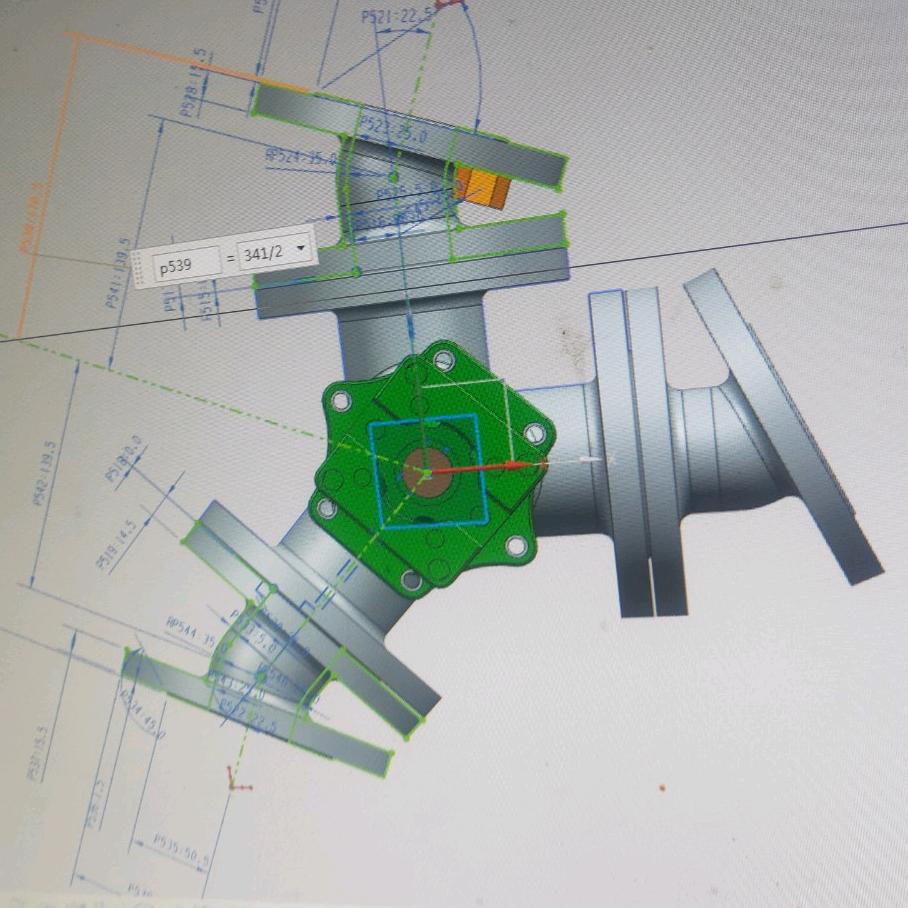Pick the bolt hole on cover's top-left corner
The width and height of the screenshot is (908, 908).
[342, 401]
